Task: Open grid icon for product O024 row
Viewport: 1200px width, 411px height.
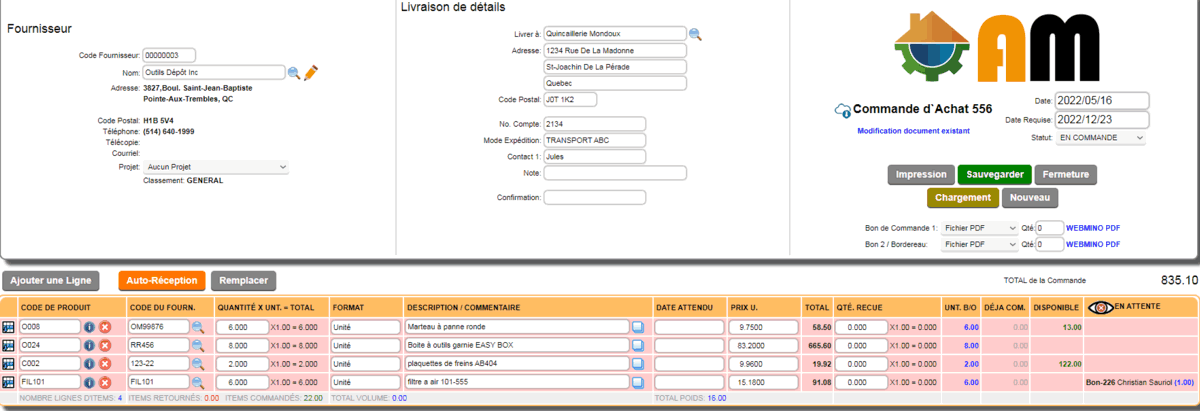Action: (9, 345)
